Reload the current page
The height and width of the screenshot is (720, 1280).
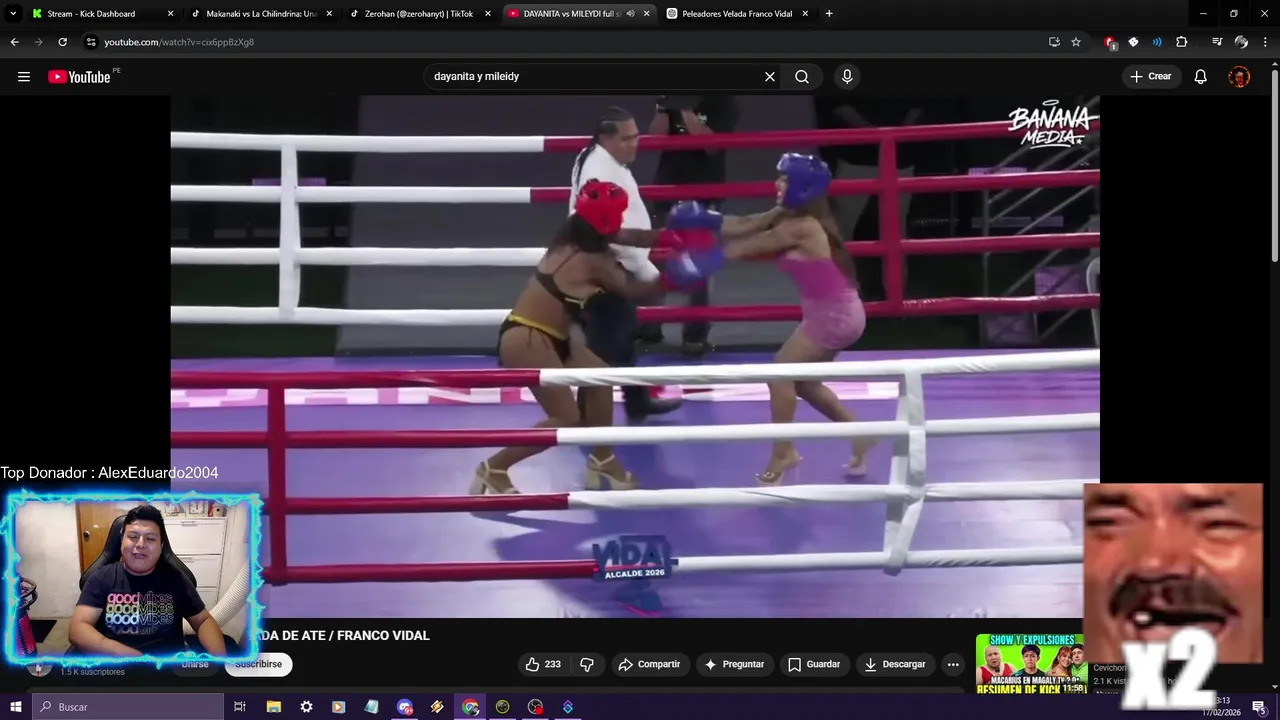point(62,42)
